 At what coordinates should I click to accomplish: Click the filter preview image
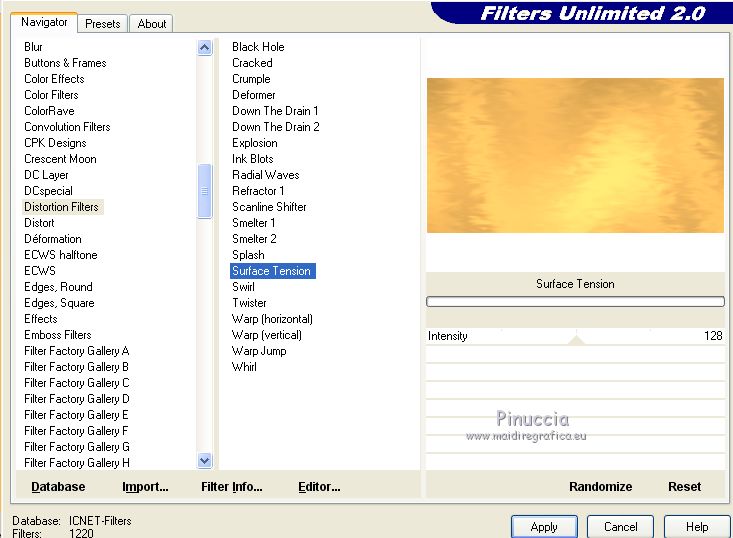pos(575,155)
